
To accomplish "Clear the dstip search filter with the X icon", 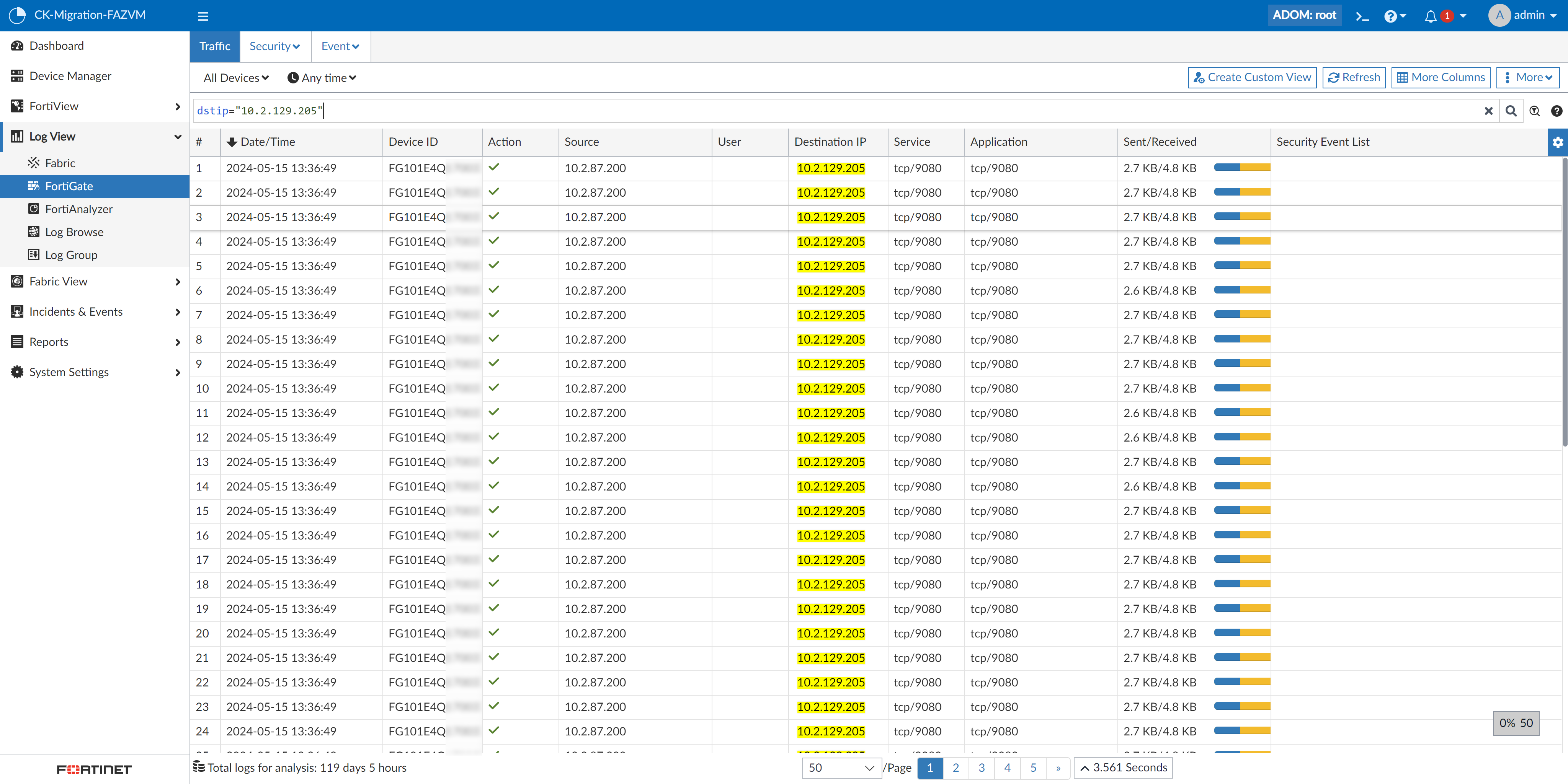I will tap(1488, 111).
